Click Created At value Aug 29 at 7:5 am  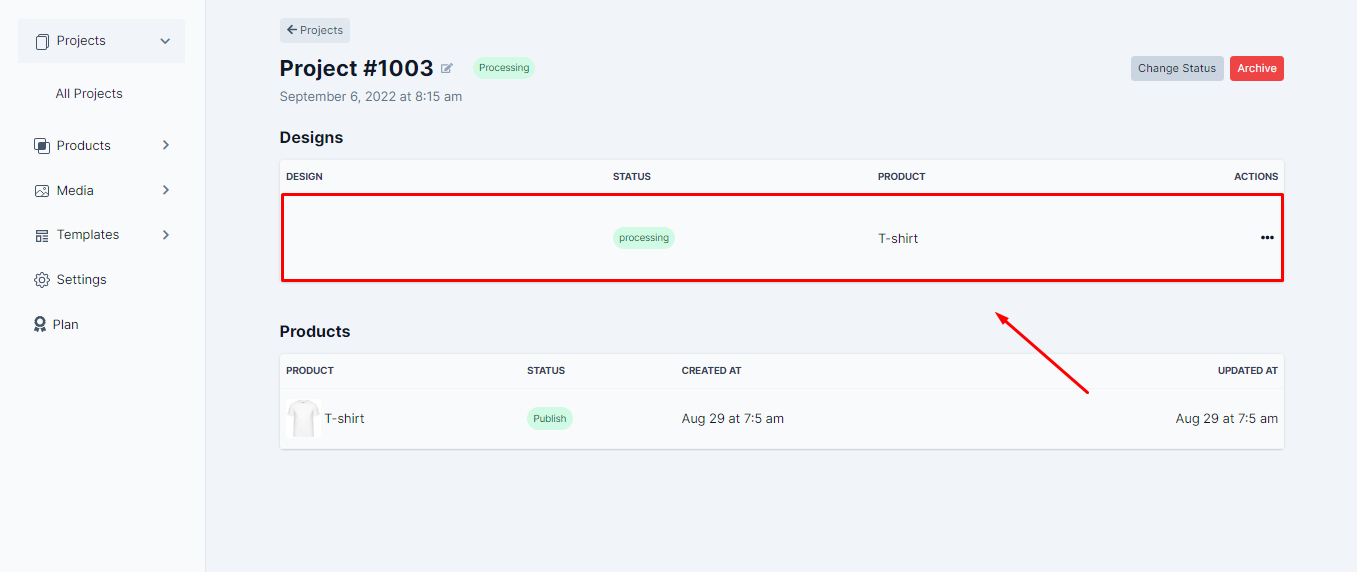733,418
